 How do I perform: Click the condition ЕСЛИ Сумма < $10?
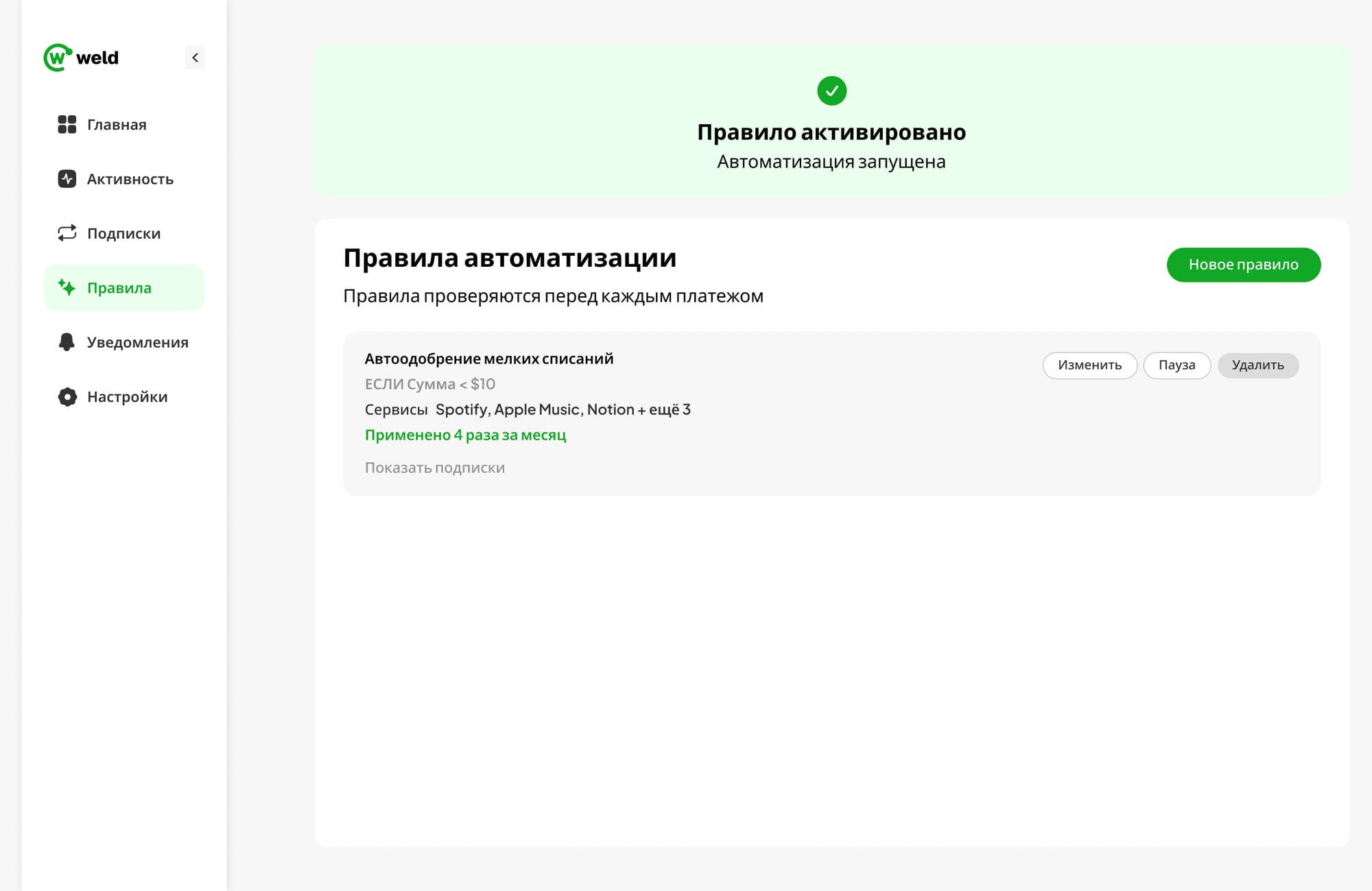click(430, 384)
